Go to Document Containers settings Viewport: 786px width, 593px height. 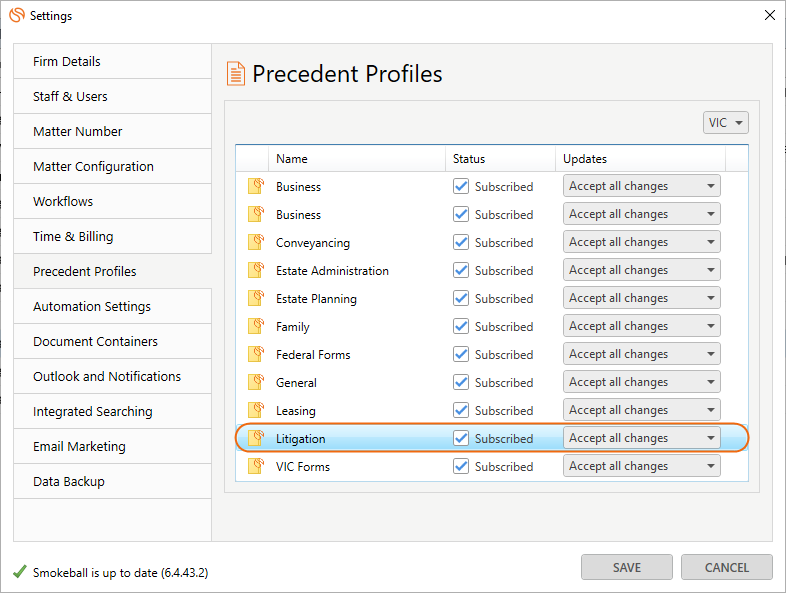click(x=112, y=341)
